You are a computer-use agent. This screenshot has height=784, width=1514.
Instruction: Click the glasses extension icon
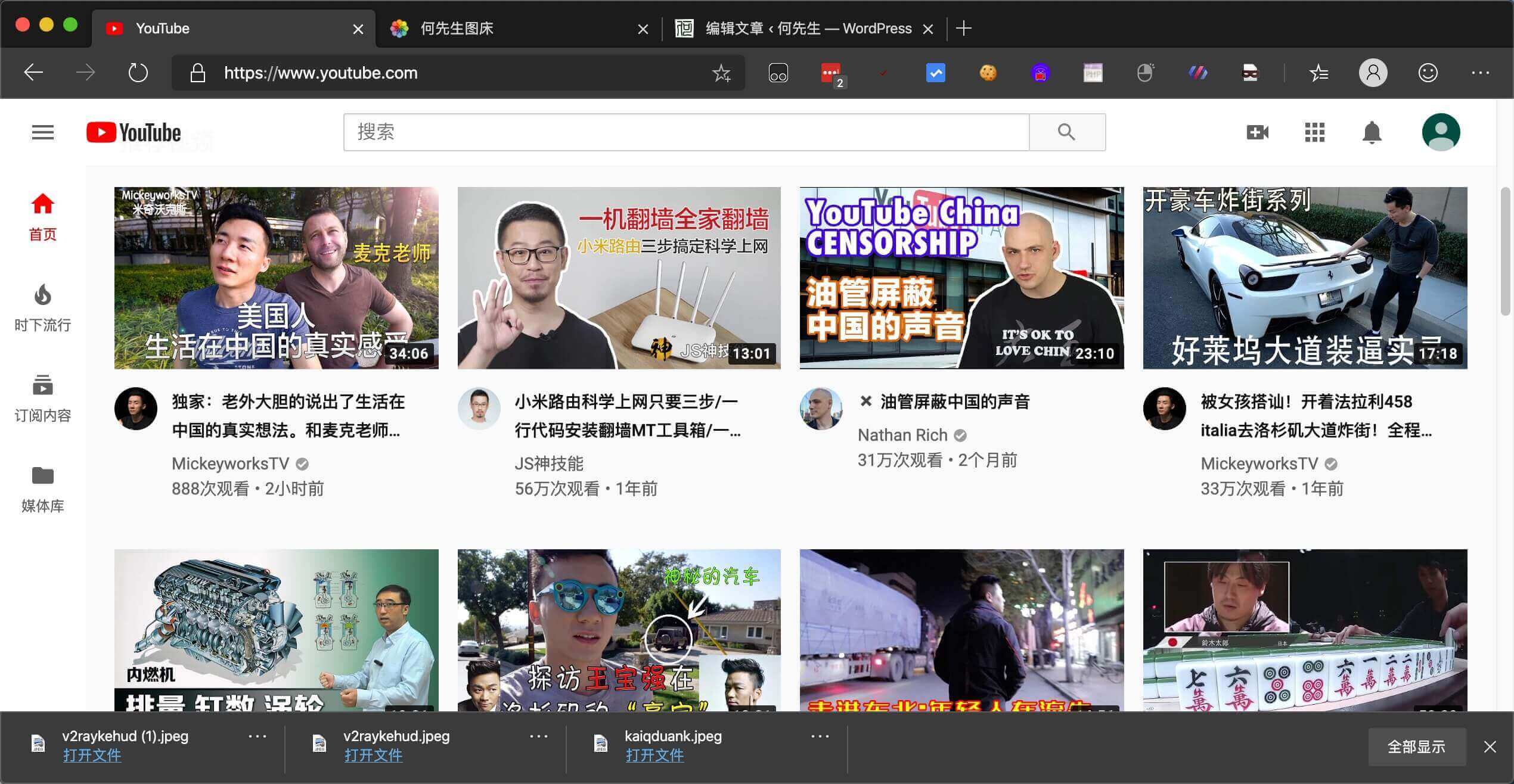click(778, 73)
